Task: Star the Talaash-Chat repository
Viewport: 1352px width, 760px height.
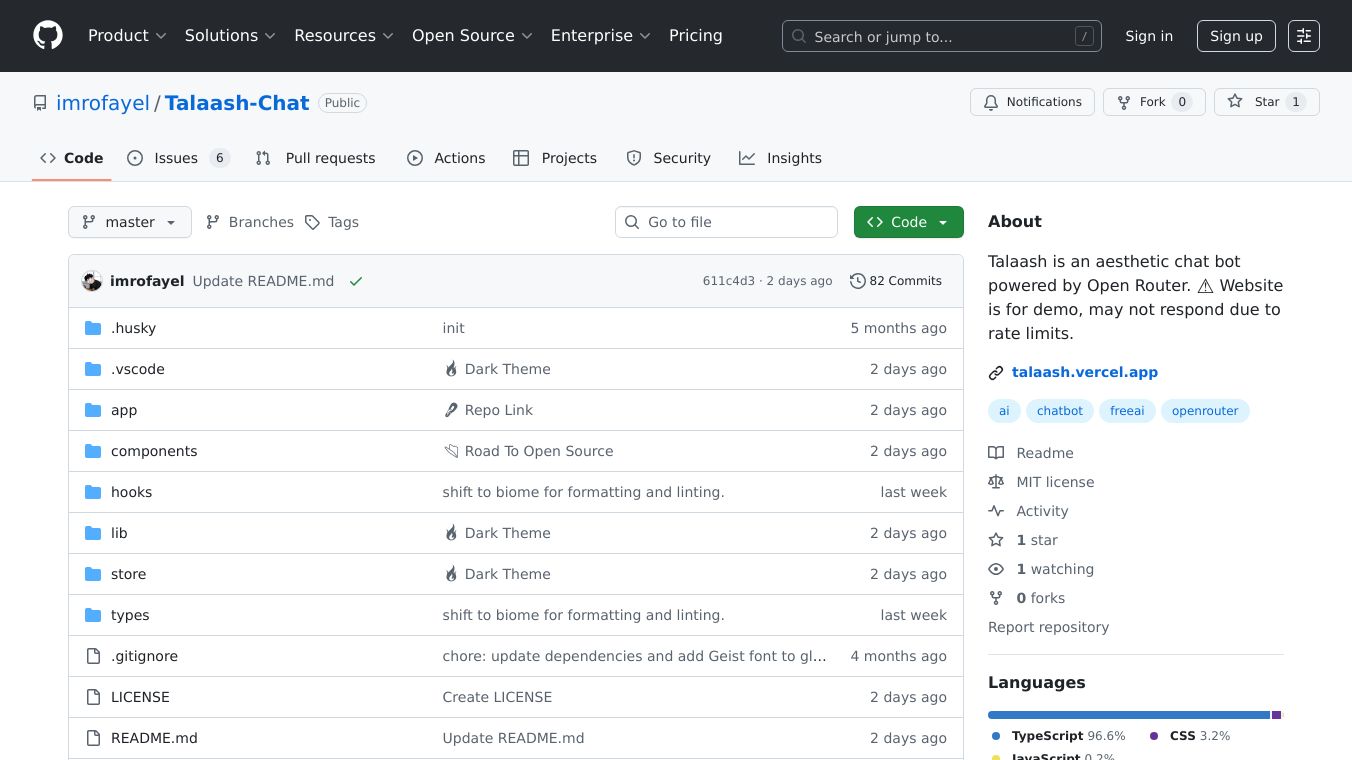Action: coord(1266,102)
